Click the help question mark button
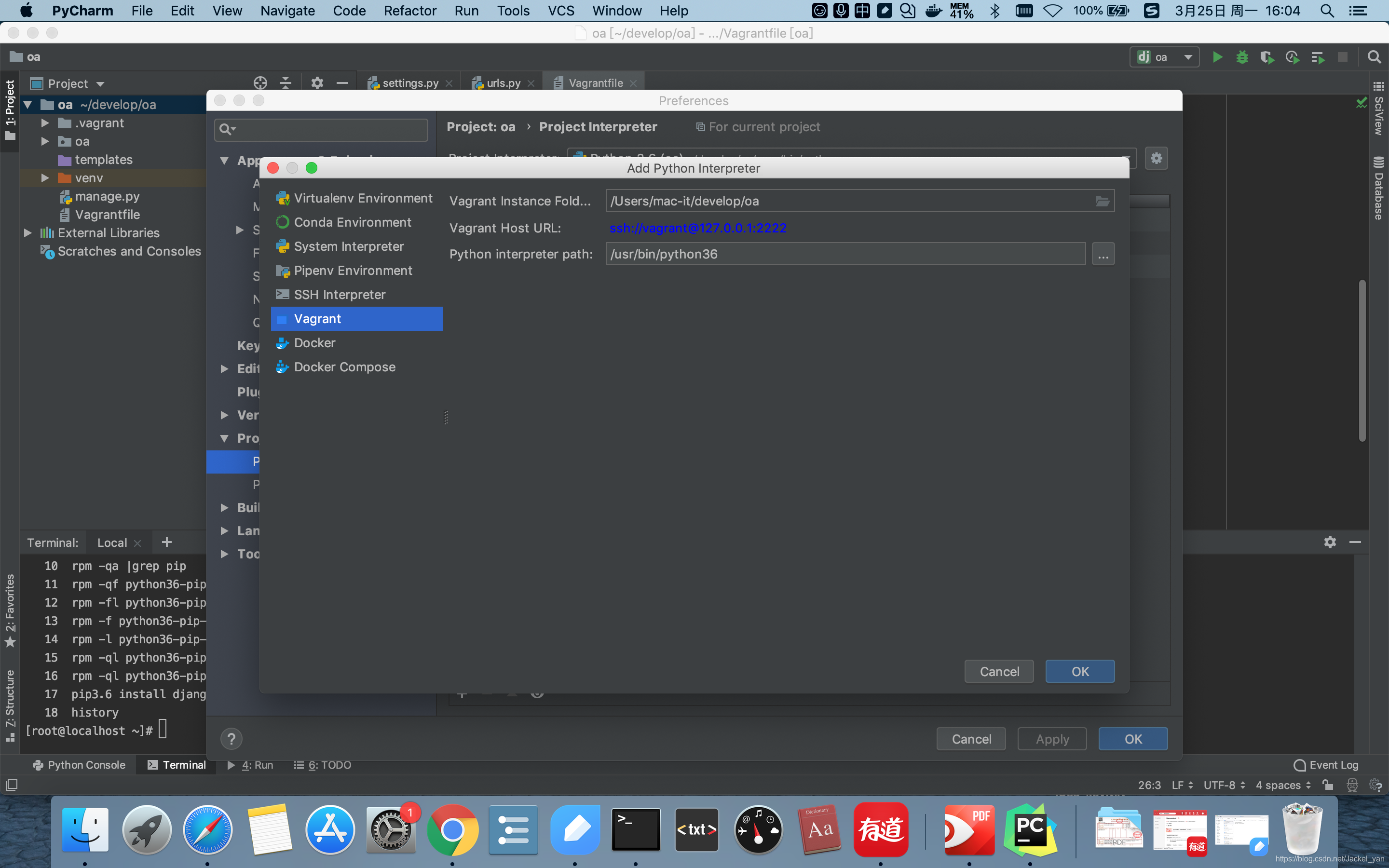Screen dimensions: 1389x868 (231, 739)
